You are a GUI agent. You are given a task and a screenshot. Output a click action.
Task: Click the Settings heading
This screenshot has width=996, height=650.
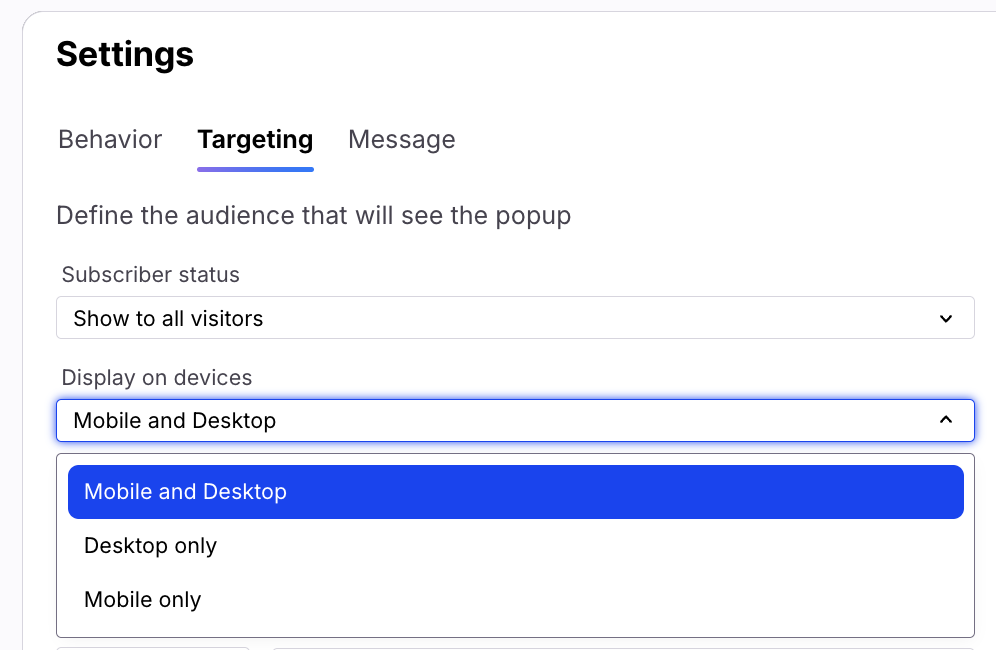coord(125,54)
